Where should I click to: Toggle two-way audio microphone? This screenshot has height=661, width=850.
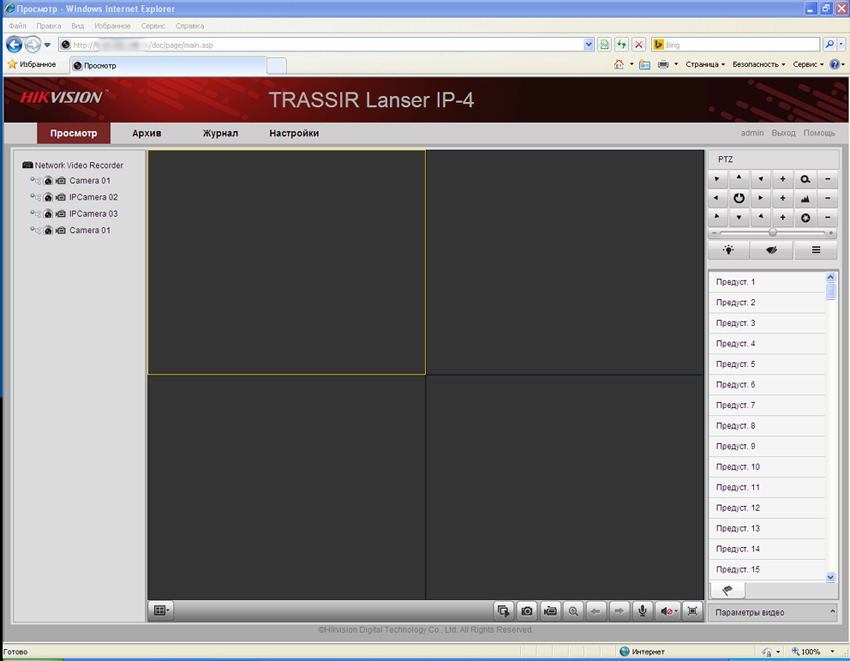pos(642,611)
